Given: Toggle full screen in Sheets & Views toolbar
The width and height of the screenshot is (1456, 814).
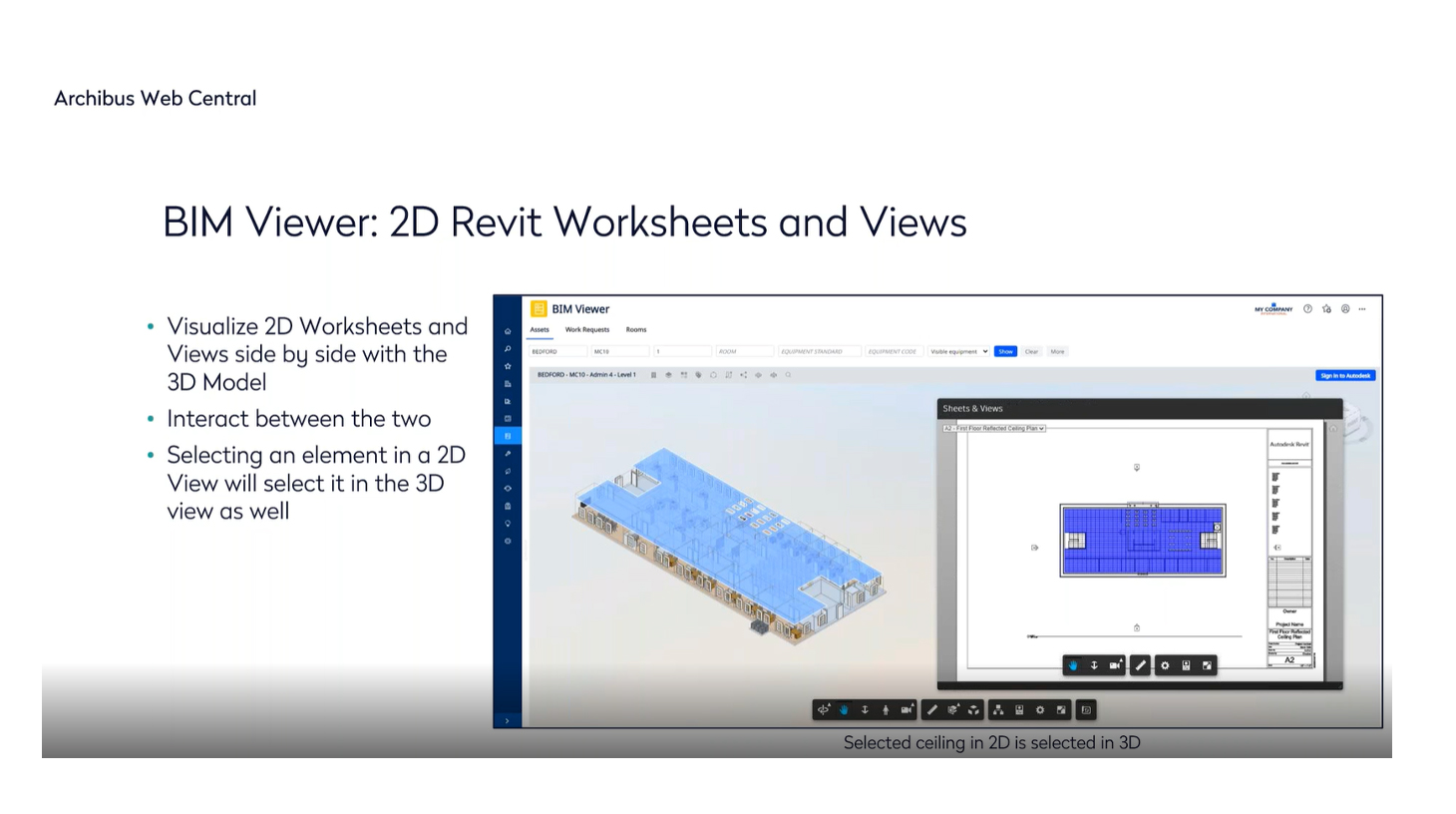Looking at the screenshot, I should (x=1207, y=665).
